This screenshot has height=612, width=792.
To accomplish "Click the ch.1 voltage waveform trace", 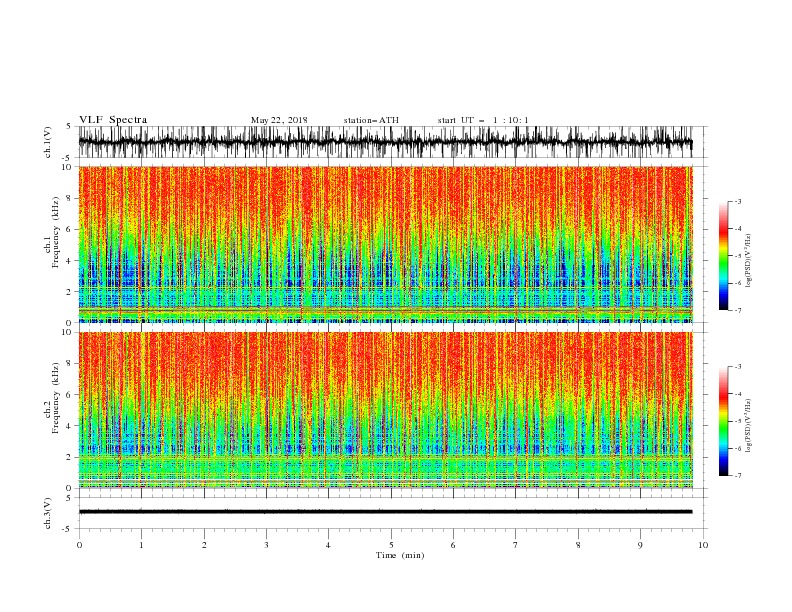I will pos(385,142).
